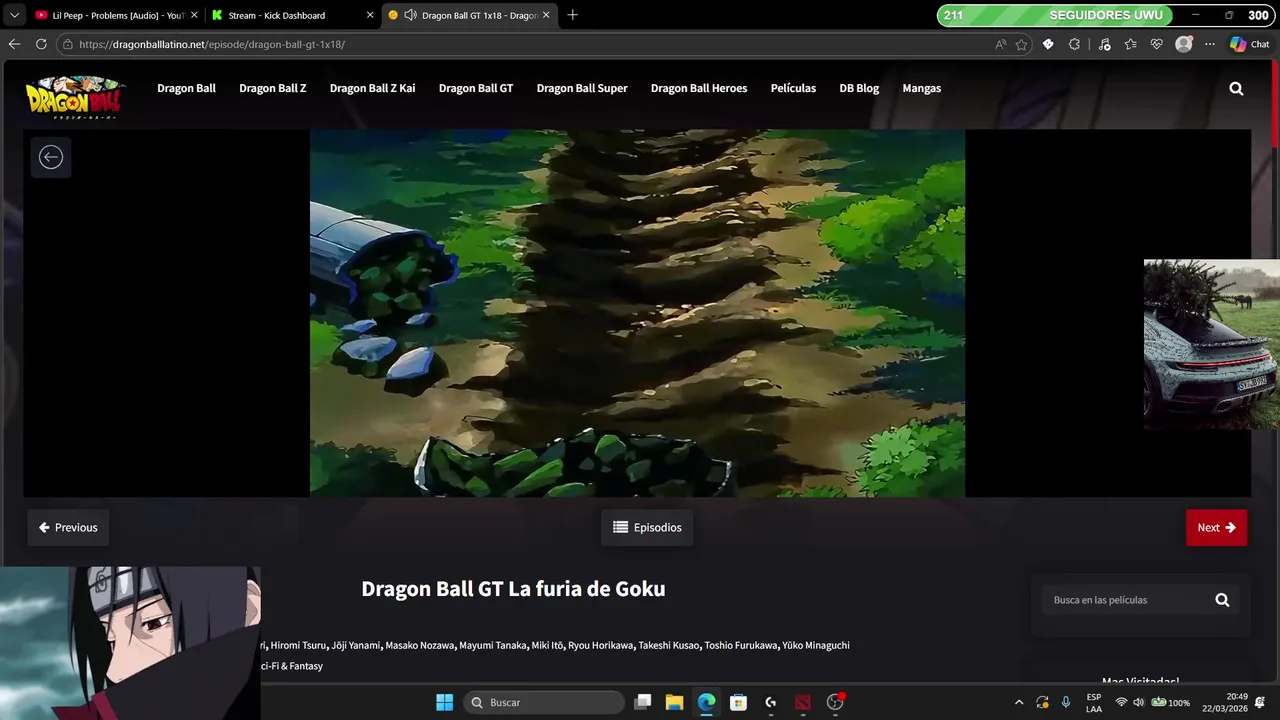The width and height of the screenshot is (1280, 720).
Task: Click the address bar URL
Action: pyautogui.click(x=212, y=44)
